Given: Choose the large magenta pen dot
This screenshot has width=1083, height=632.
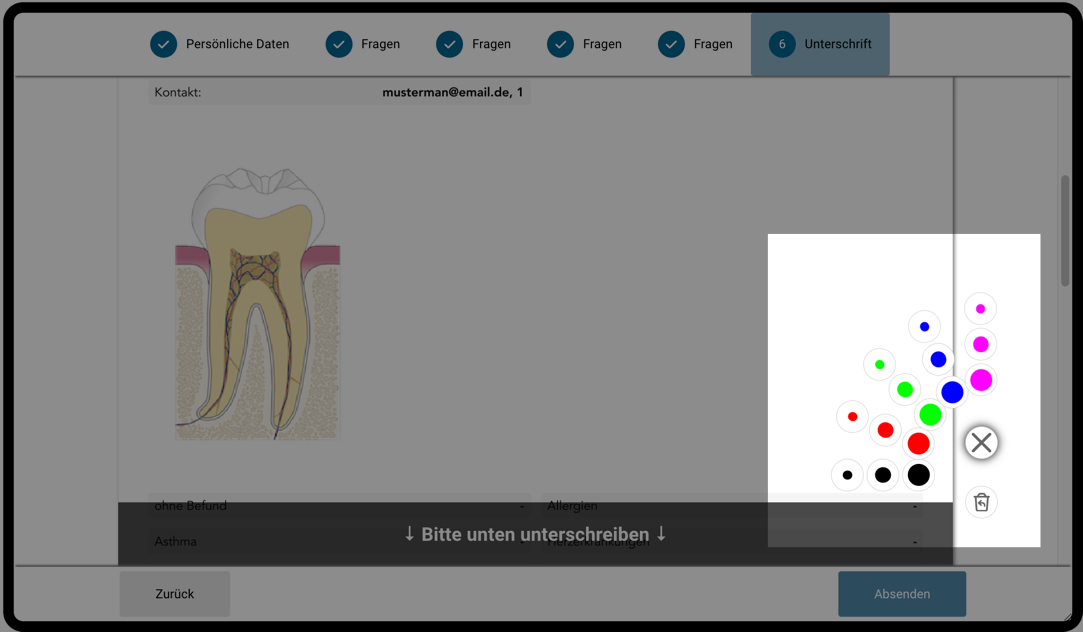Looking at the screenshot, I should point(981,380).
